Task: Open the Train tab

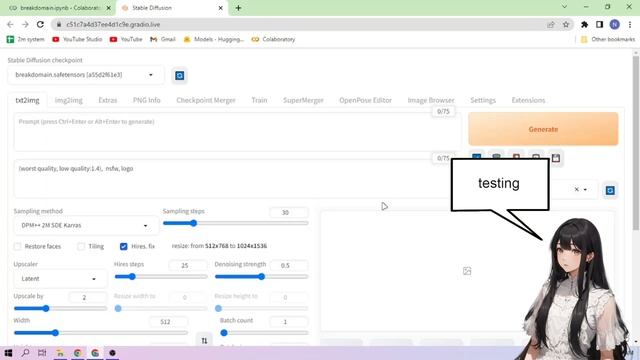Action: (x=259, y=100)
